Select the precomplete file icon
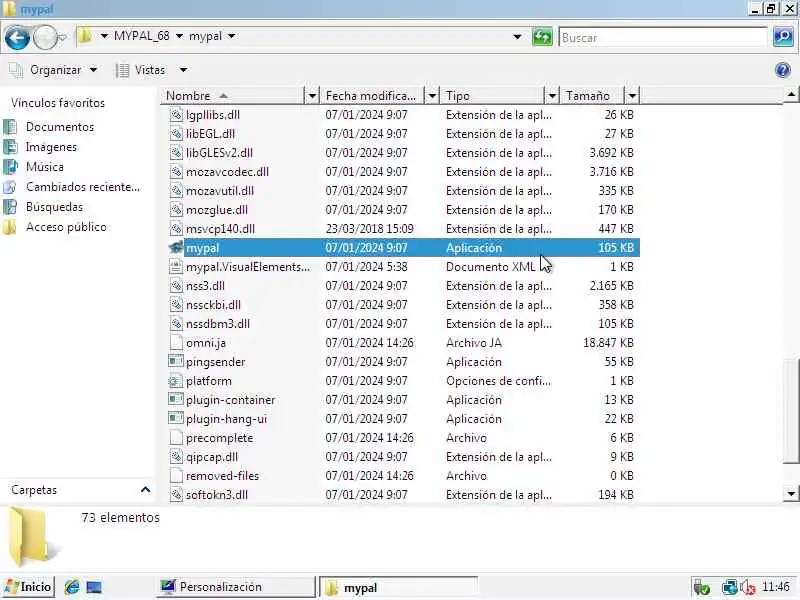Screen dimensions: 800x600 click(176, 438)
